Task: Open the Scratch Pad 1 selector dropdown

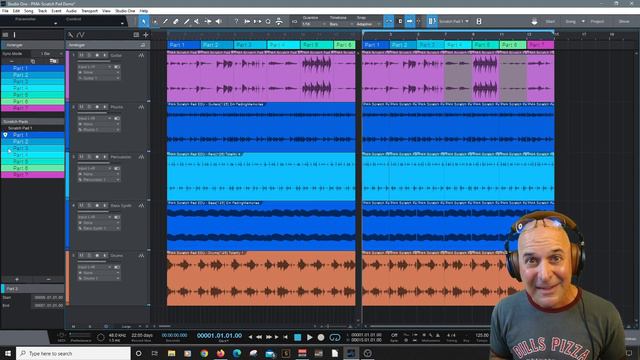Action: [454, 21]
